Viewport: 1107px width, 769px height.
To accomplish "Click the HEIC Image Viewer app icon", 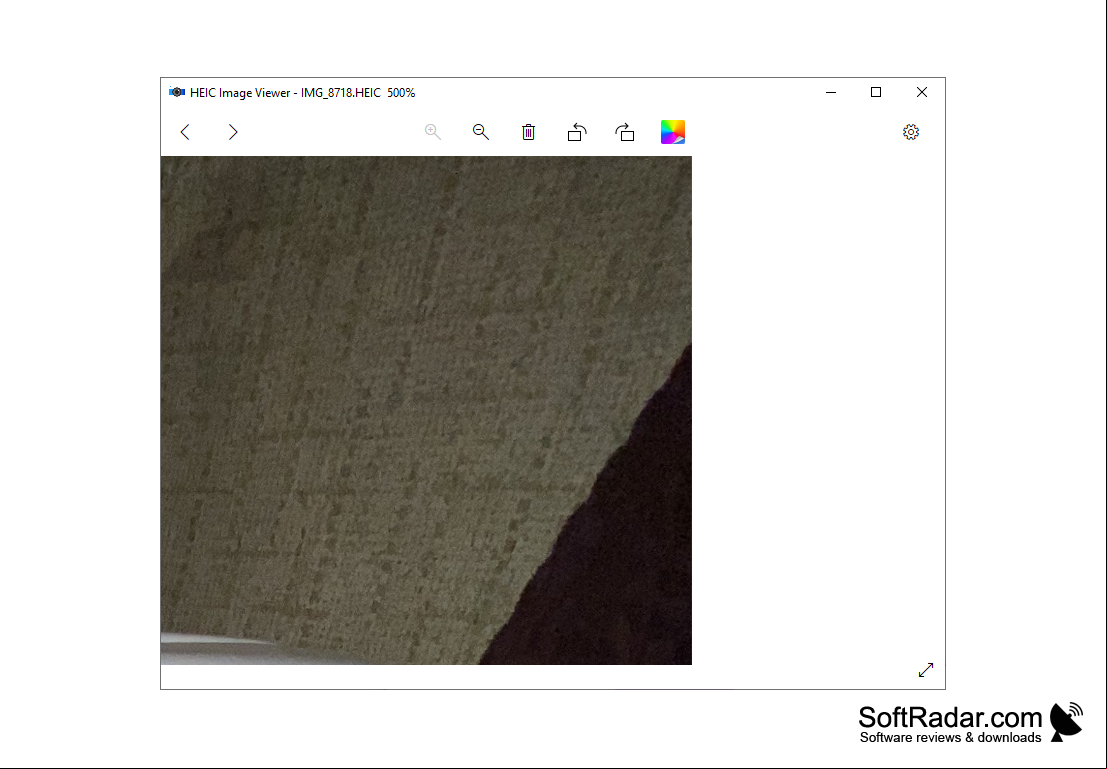I will point(176,92).
